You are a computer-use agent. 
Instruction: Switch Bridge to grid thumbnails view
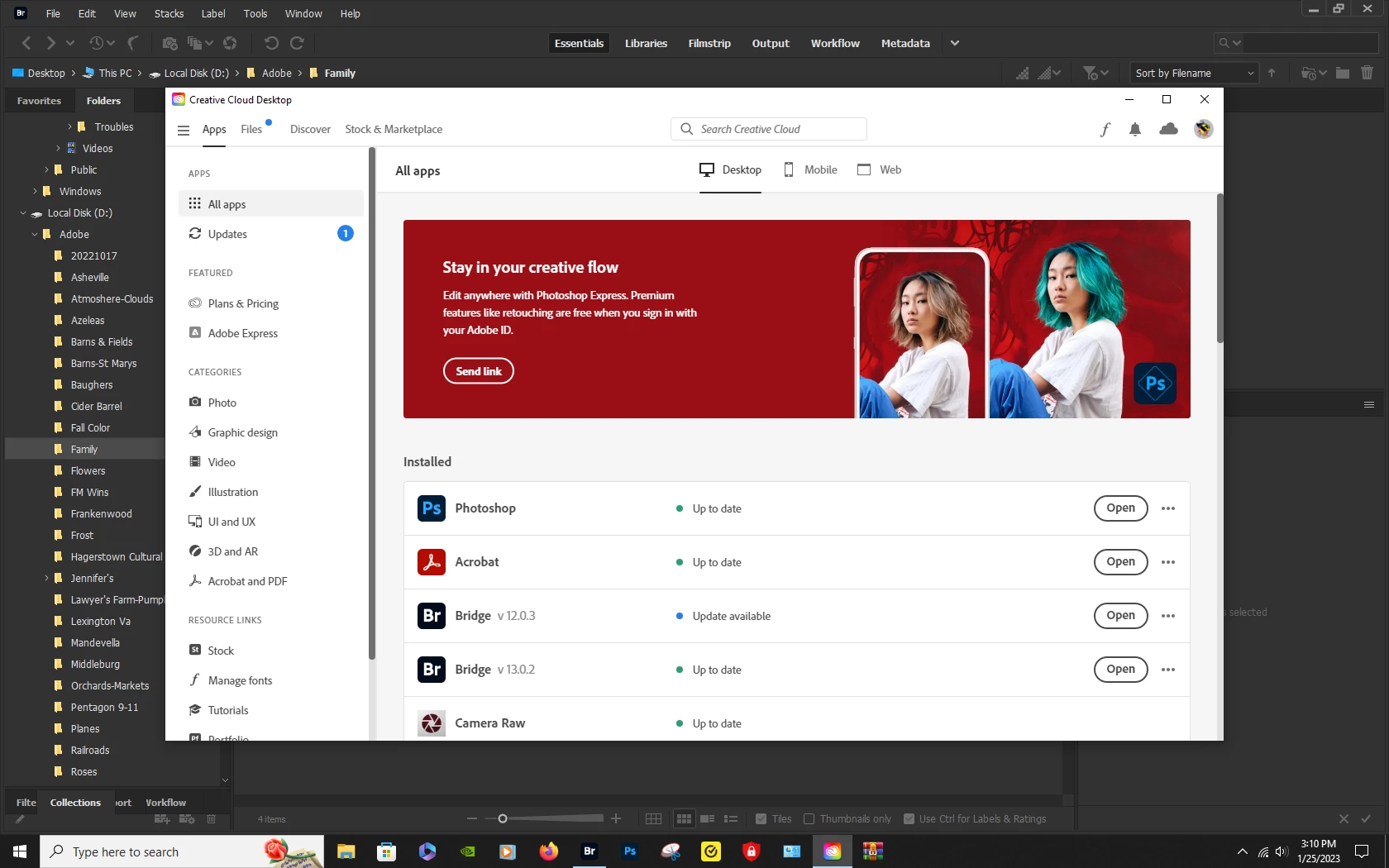click(x=684, y=819)
